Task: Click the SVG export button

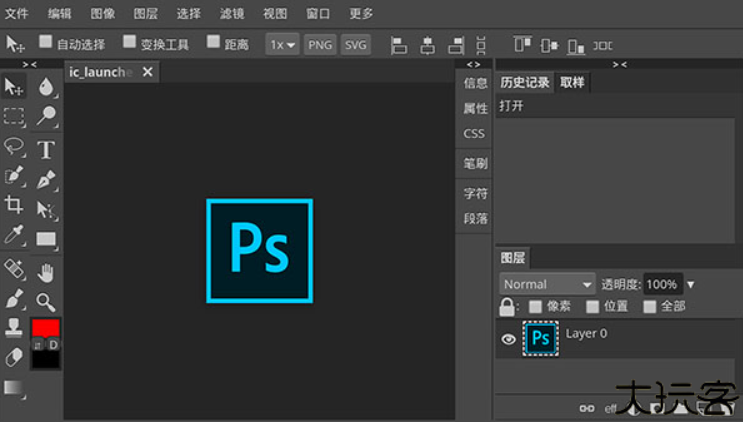Action: 355,45
